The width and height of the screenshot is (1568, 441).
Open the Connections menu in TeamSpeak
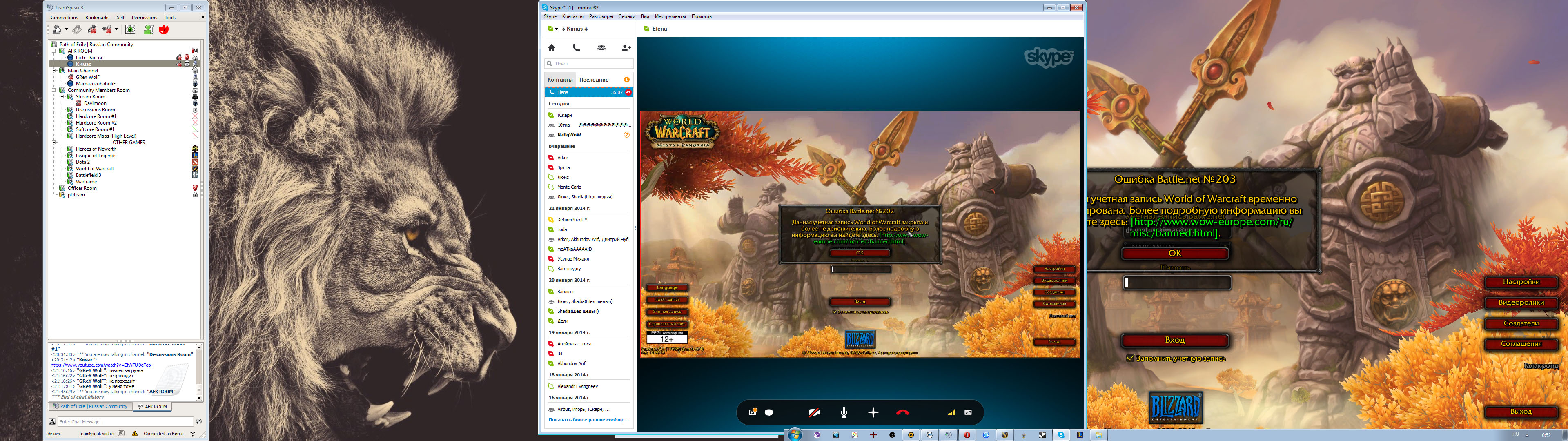[x=65, y=18]
